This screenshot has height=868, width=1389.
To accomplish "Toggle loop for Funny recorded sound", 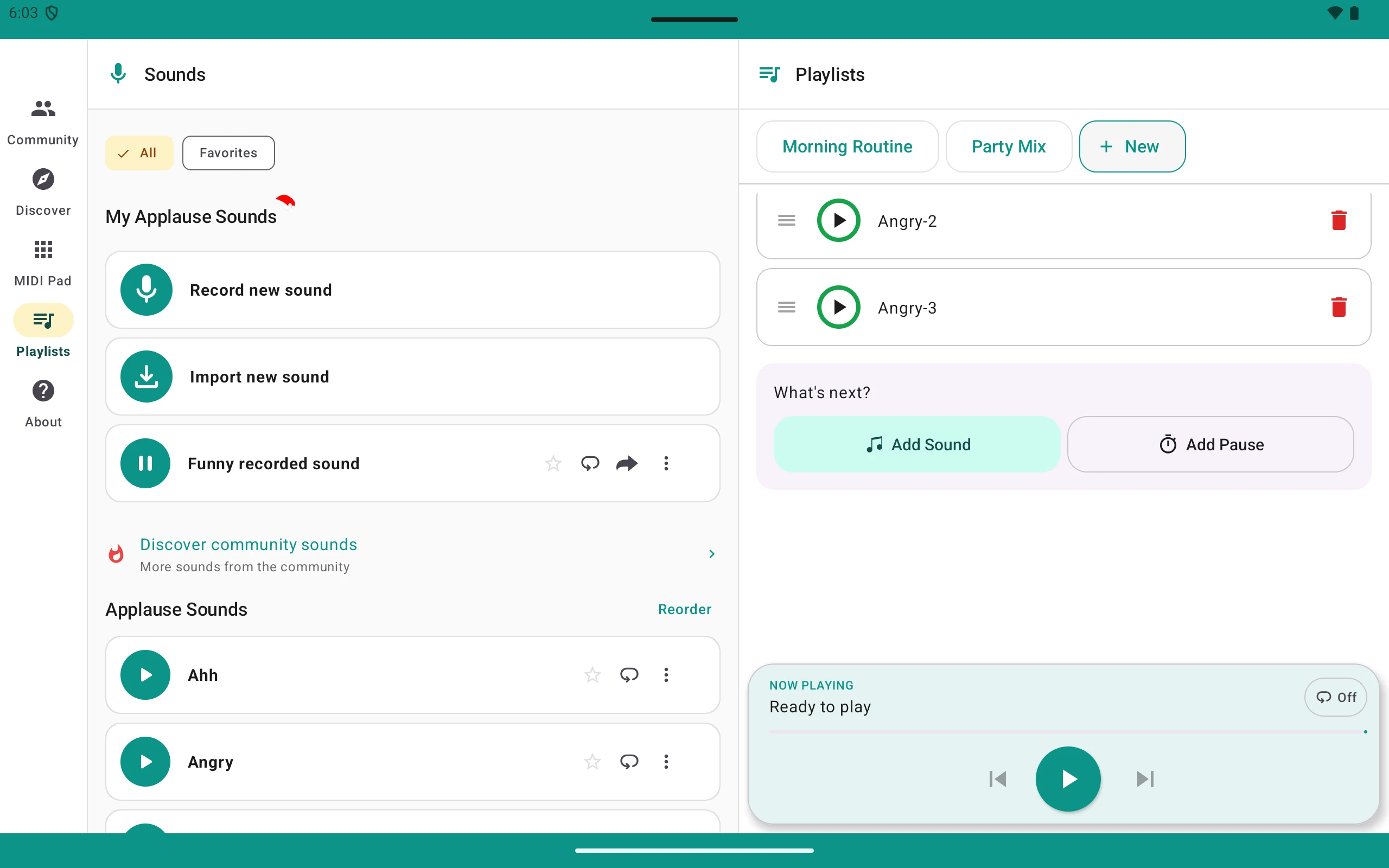I will point(590,463).
